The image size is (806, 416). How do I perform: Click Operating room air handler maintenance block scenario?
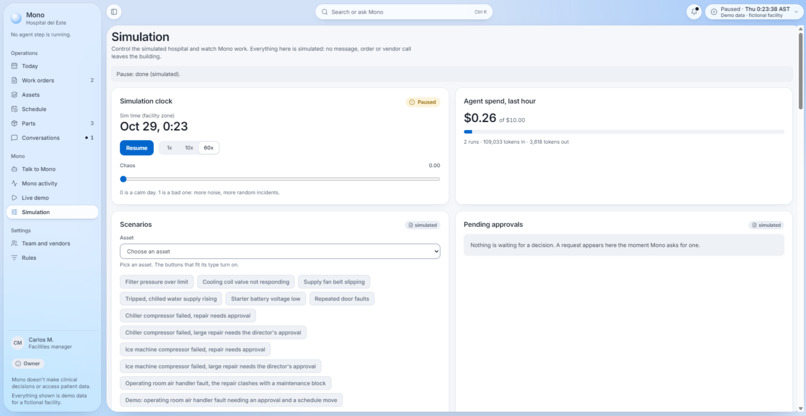(226, 383)
